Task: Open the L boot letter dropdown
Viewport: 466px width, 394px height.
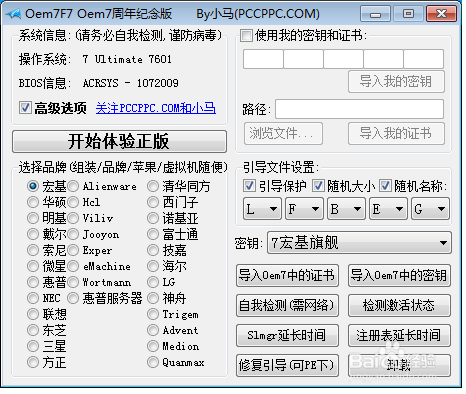Action: click(x=262, y=209)
